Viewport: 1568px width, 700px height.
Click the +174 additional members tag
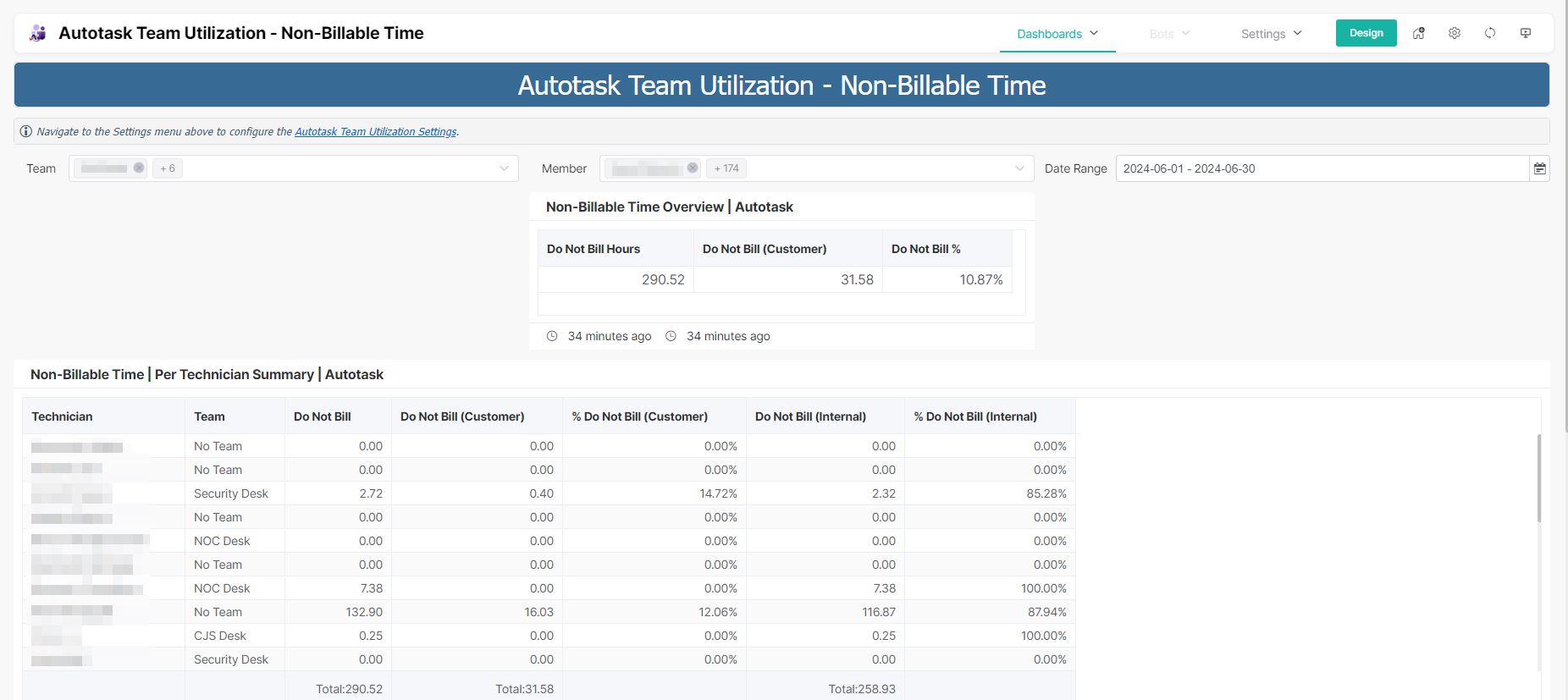(726, 168)
